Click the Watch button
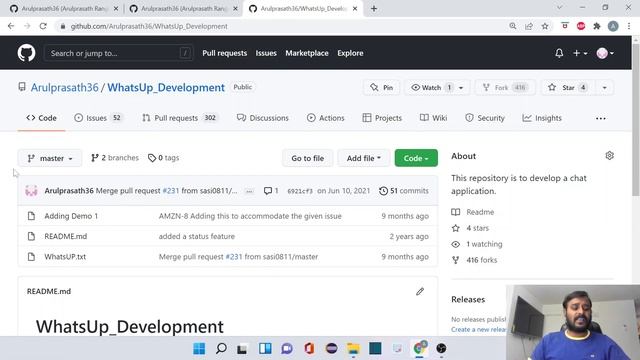 pyautogui.click(x=430, y=87)
